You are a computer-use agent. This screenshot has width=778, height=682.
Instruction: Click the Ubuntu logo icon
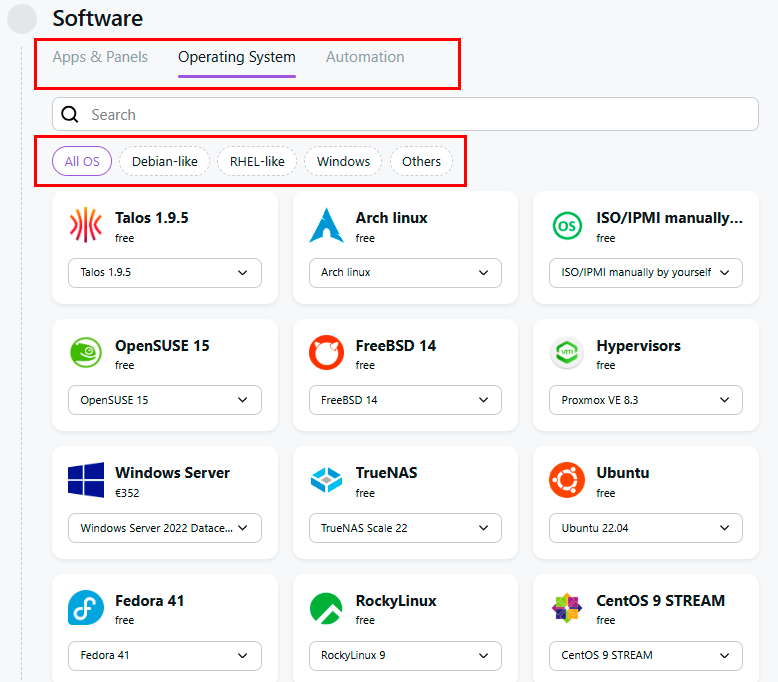tap(567, 480)
